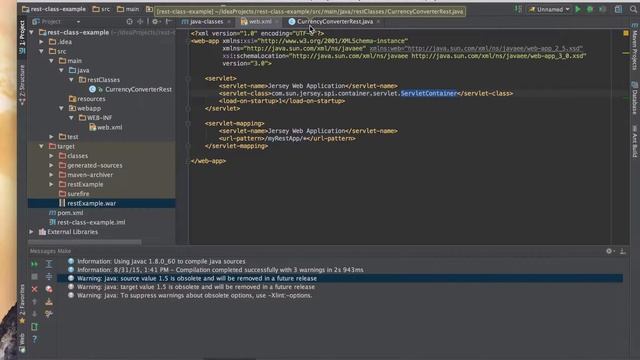Expand the generated-sources folder
The image size is (640, 360).
coord(51,165)
